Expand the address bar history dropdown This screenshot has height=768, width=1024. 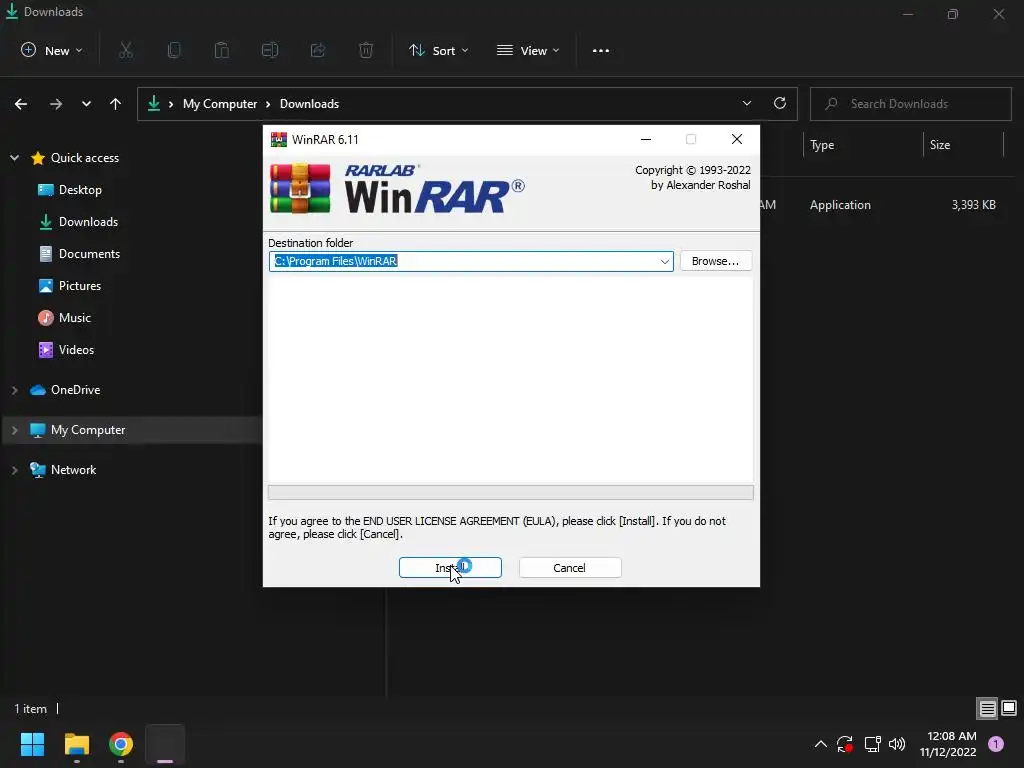click(x=747, y=103)
